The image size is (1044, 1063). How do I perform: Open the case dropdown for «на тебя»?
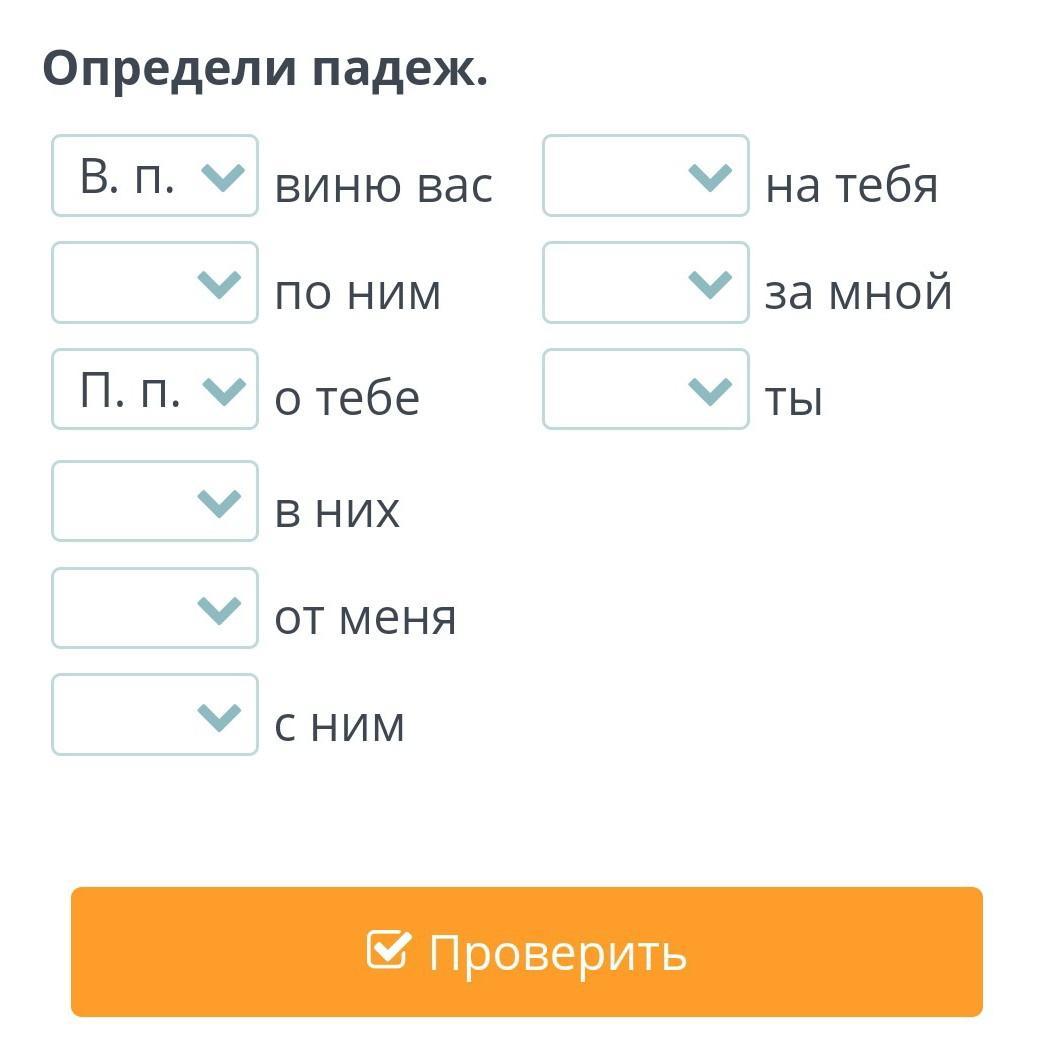[x=645, y=176]
